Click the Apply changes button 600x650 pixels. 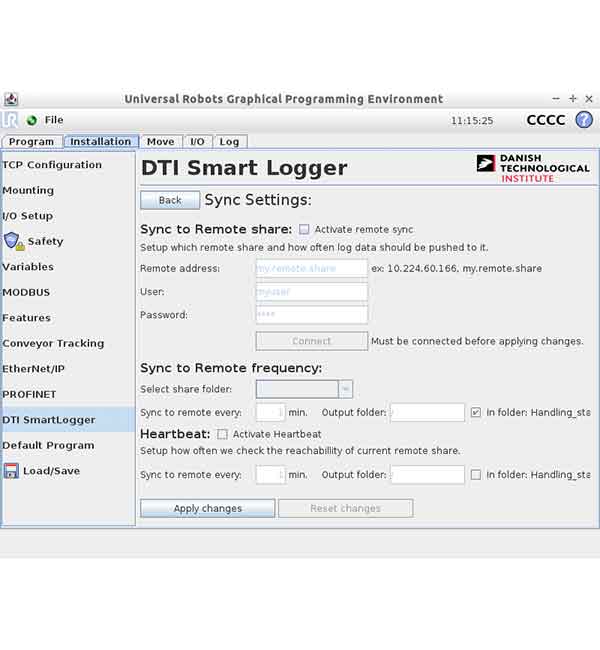tap(208, 508)
